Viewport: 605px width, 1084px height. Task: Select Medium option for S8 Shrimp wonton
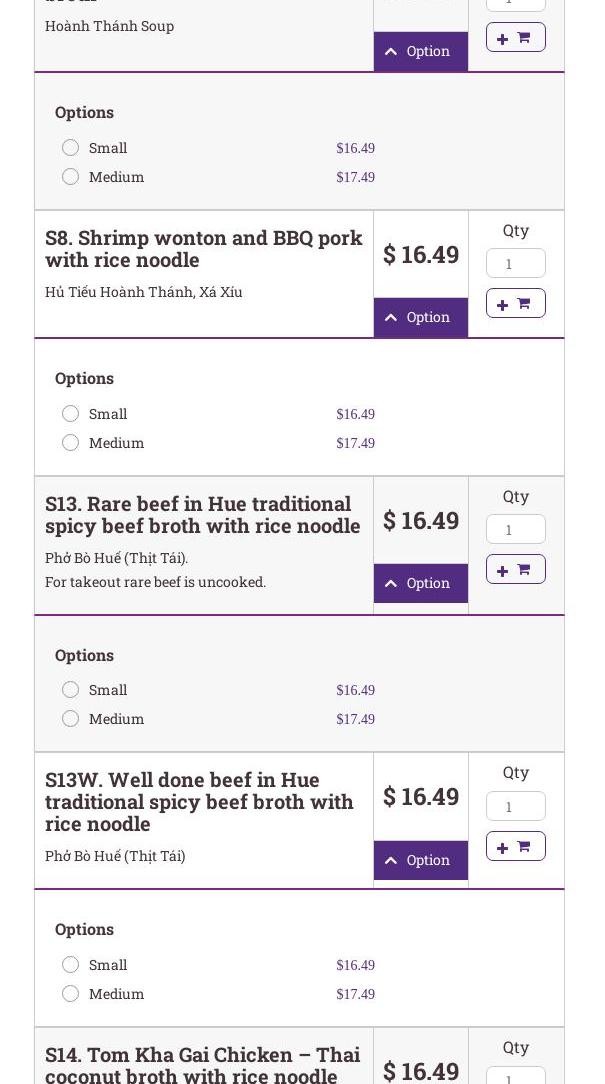click(70, 443)
